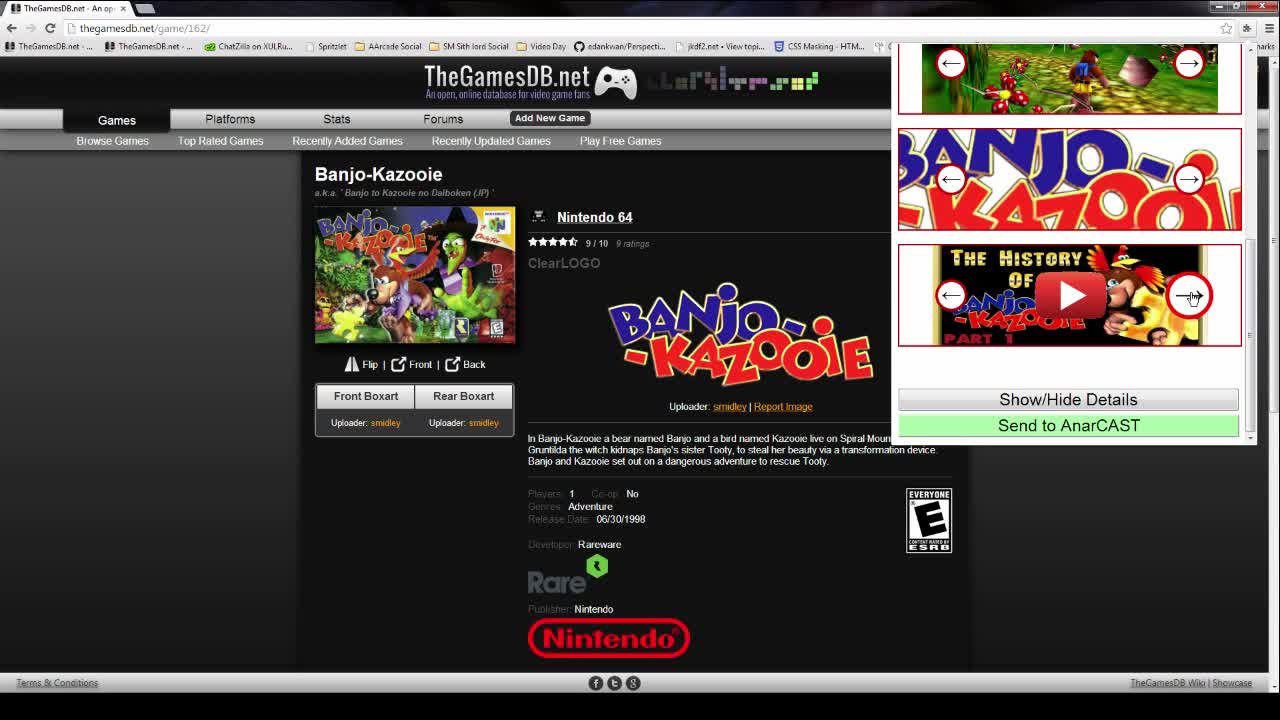Open the Platforms menu tab
This screenshot has width=1280, height=720.
point(230,119)
